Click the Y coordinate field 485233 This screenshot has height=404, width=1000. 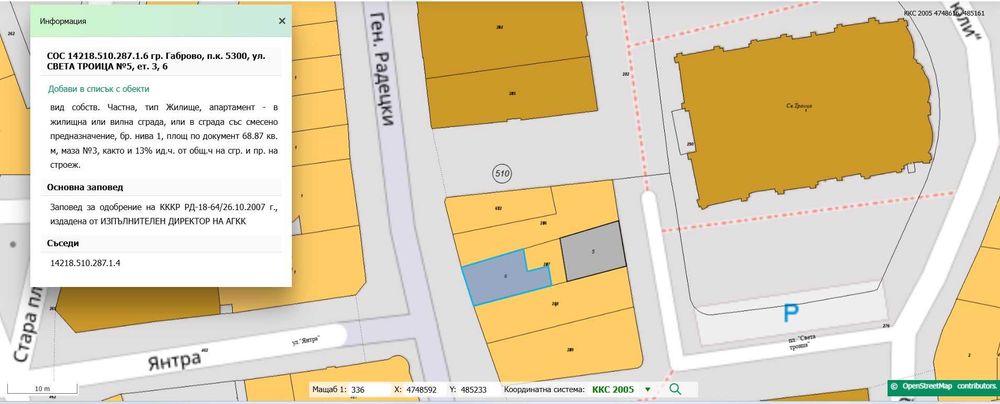473,389
